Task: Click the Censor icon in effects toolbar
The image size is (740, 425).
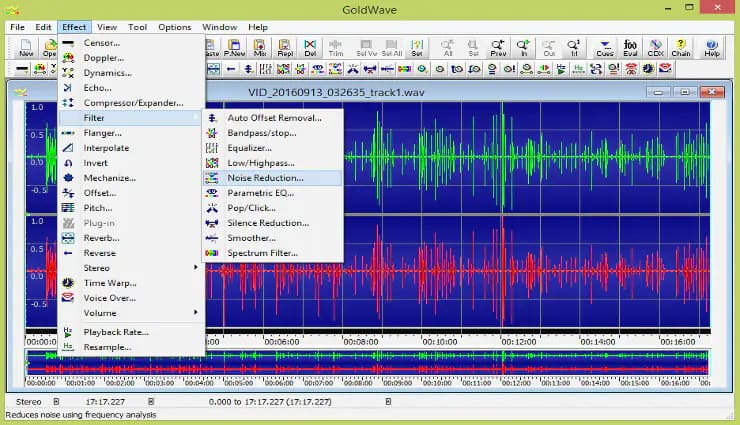Action: [22, 69]
